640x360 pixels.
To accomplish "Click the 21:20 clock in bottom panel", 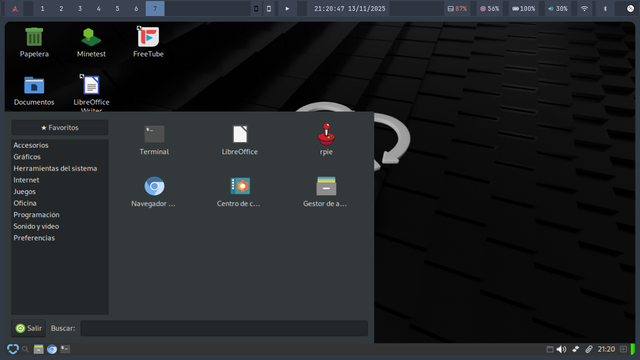I will click(606, 349).
